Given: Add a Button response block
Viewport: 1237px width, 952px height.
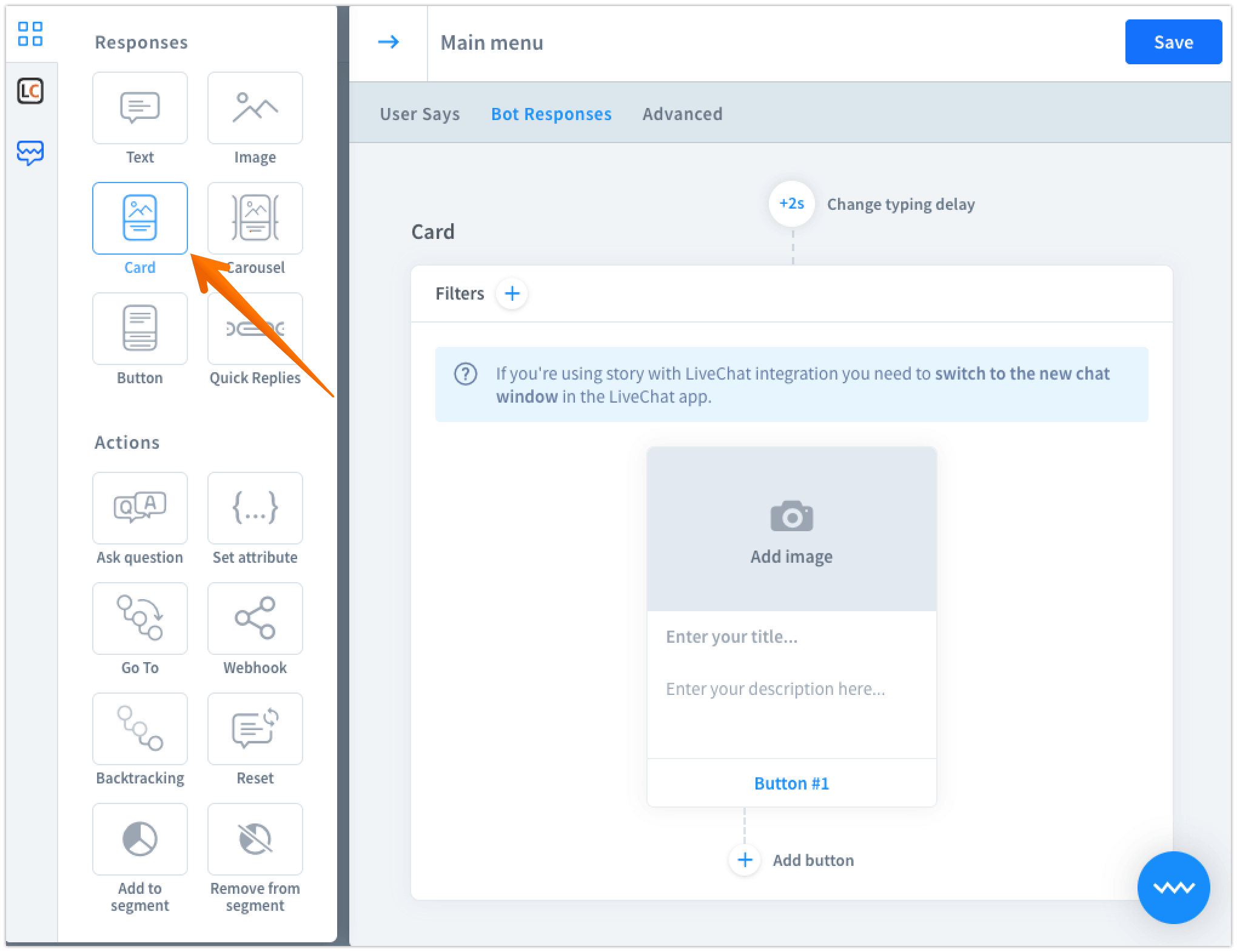Looking at the screenshot, I should tap(139, 329).
